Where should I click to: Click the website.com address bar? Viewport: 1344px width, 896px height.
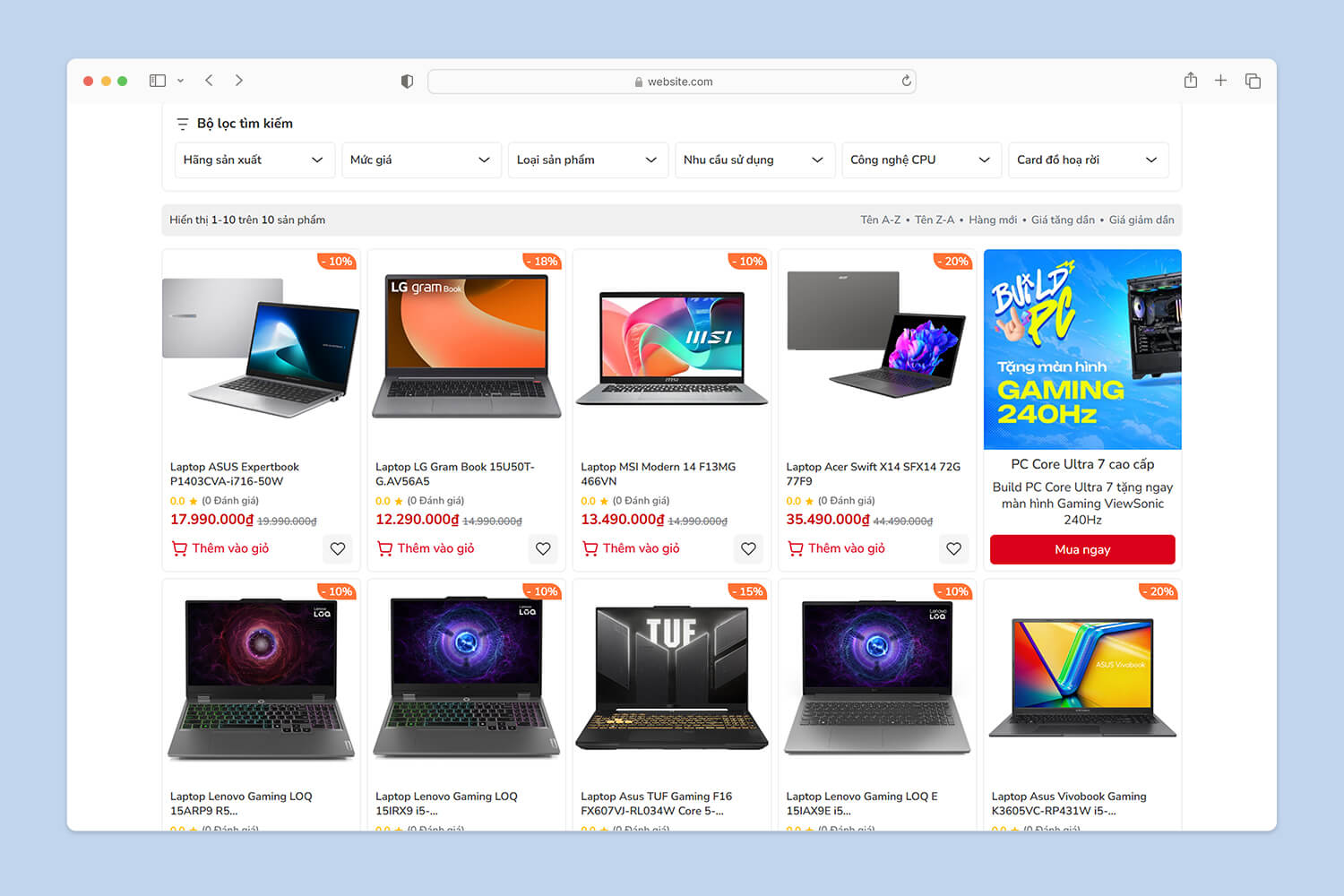672,82
